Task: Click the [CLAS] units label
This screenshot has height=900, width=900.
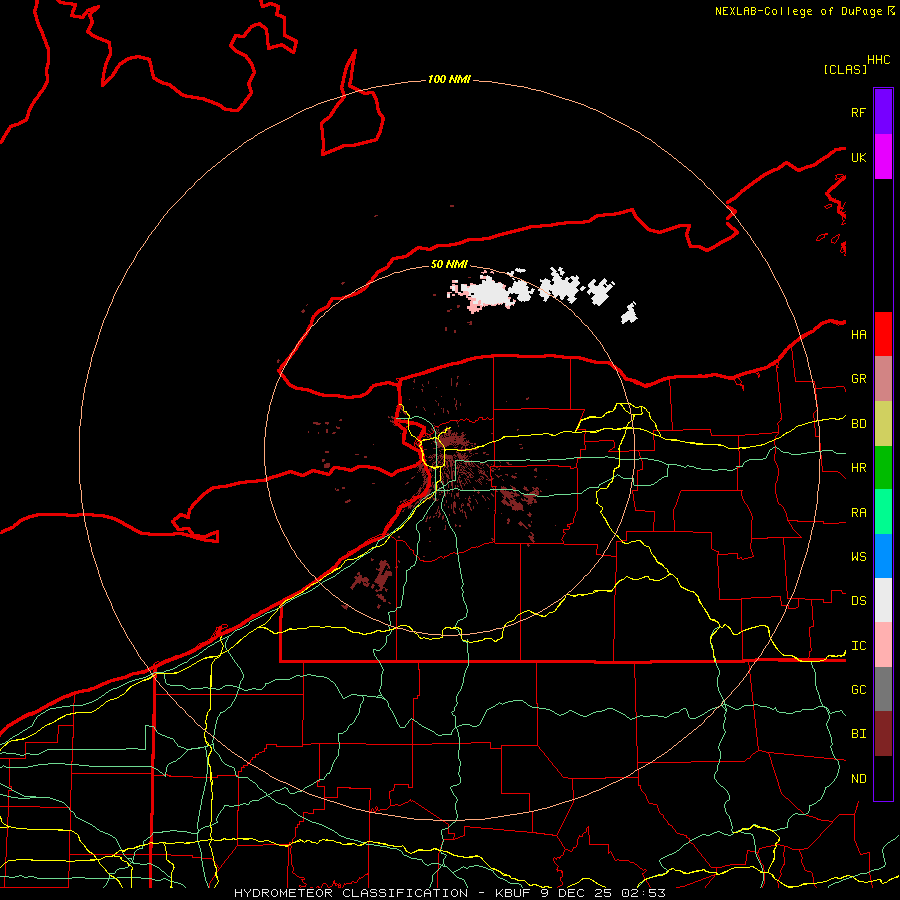Action: (x=845, y=69)
